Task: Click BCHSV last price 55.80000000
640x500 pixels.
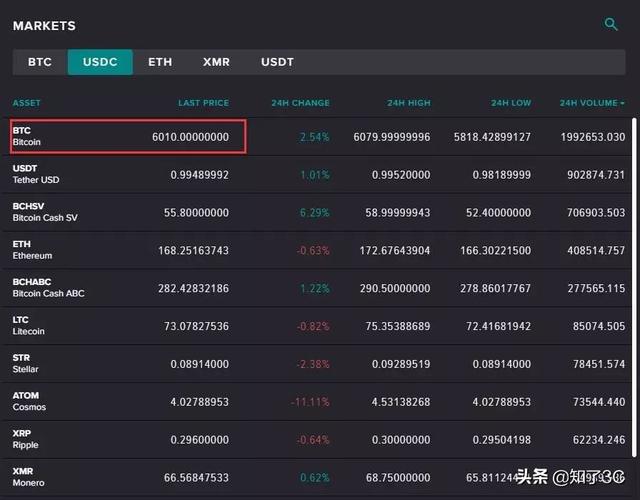Action: [196, 213]
